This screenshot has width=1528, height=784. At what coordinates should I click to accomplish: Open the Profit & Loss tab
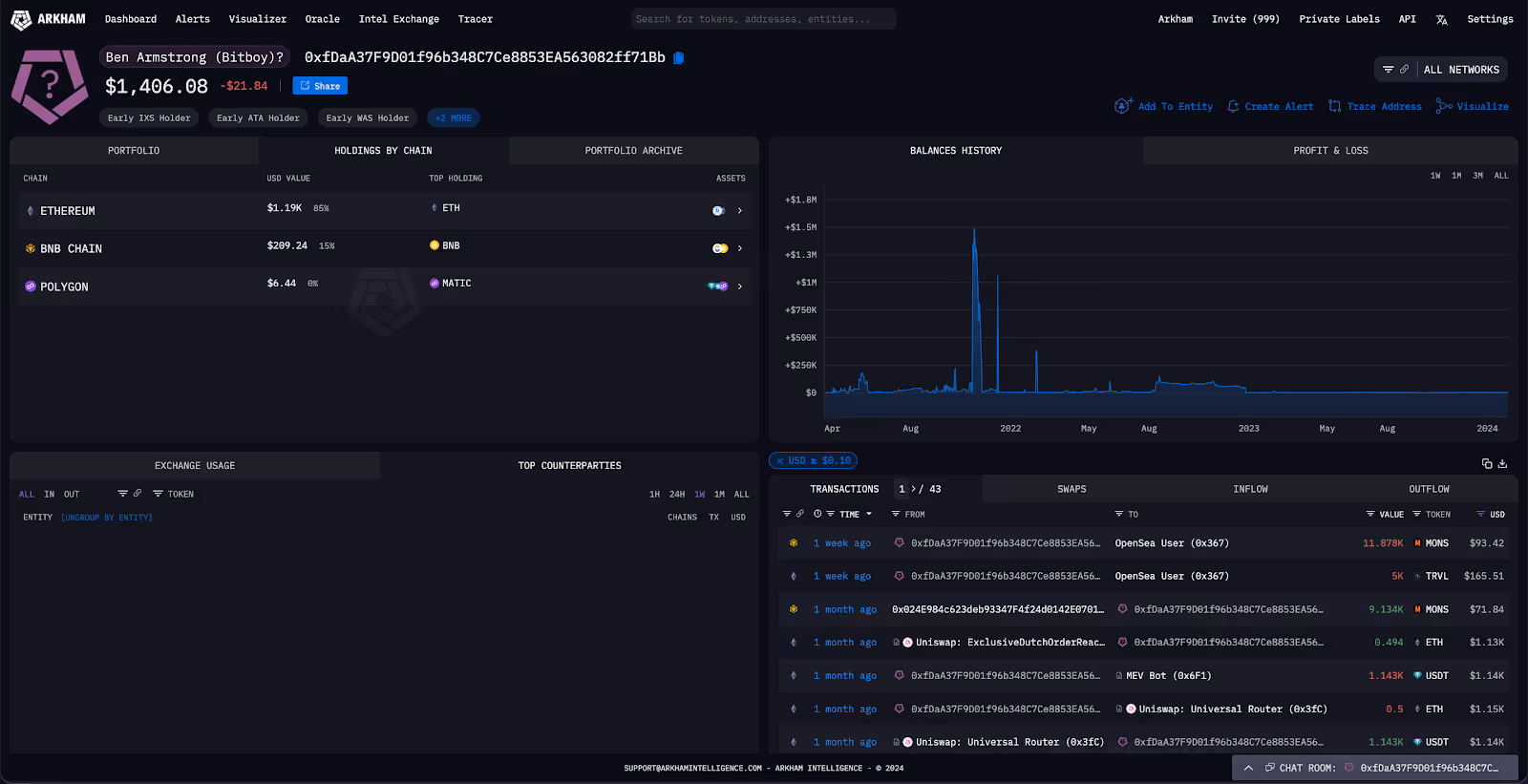click(x=1330, y=151)
